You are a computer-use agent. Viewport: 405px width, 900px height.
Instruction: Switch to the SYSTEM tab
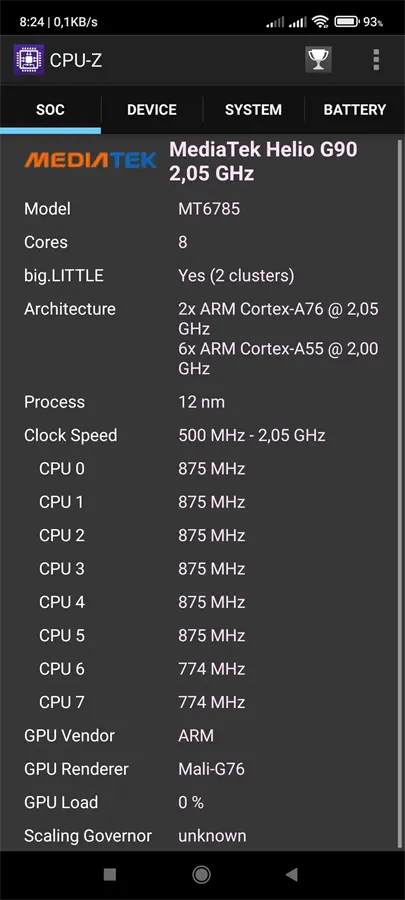(x=253, y=110)
